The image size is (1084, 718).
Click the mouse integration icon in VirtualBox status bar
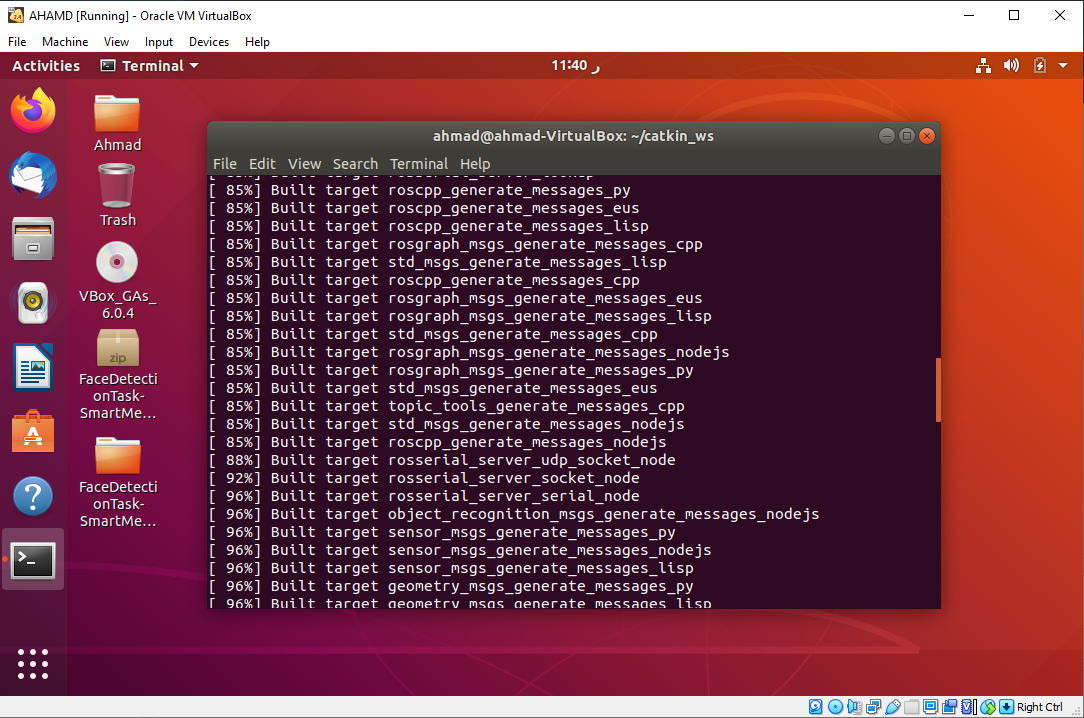point(986,706)
